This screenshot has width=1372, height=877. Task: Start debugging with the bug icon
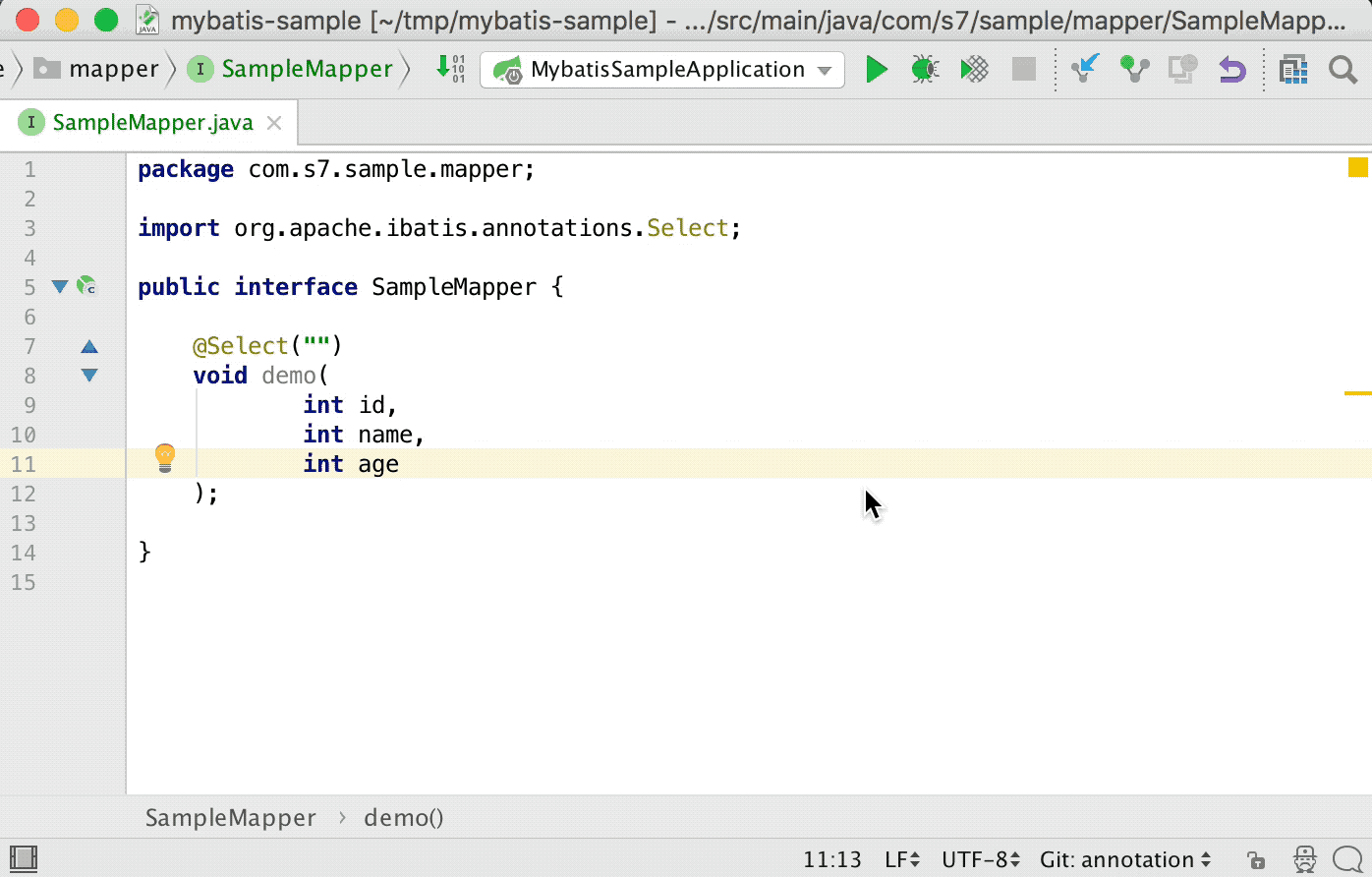coord(924,69)
